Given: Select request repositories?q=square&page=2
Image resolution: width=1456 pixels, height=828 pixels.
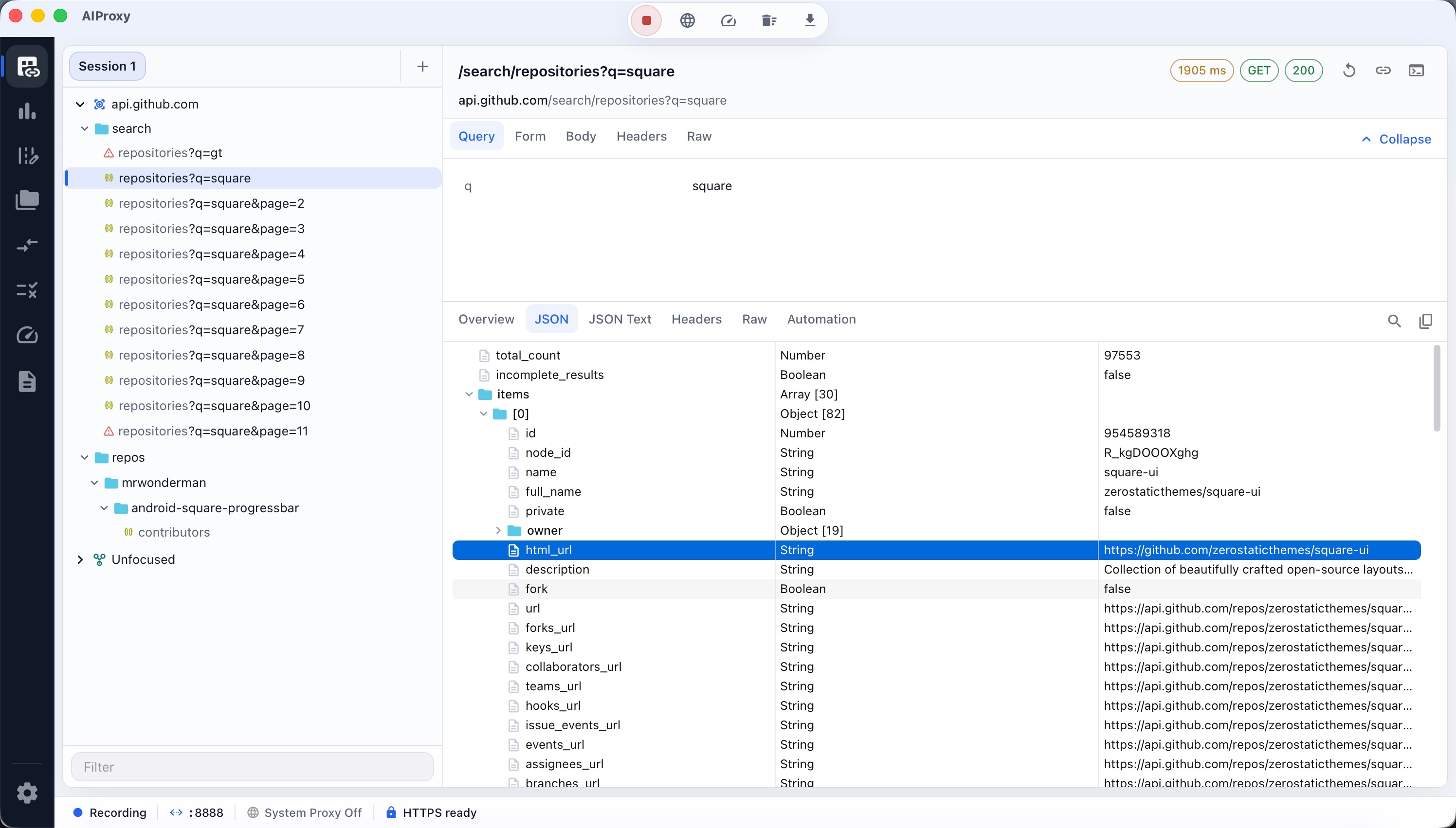Looking at the screenshot, I should coord(254,203).
